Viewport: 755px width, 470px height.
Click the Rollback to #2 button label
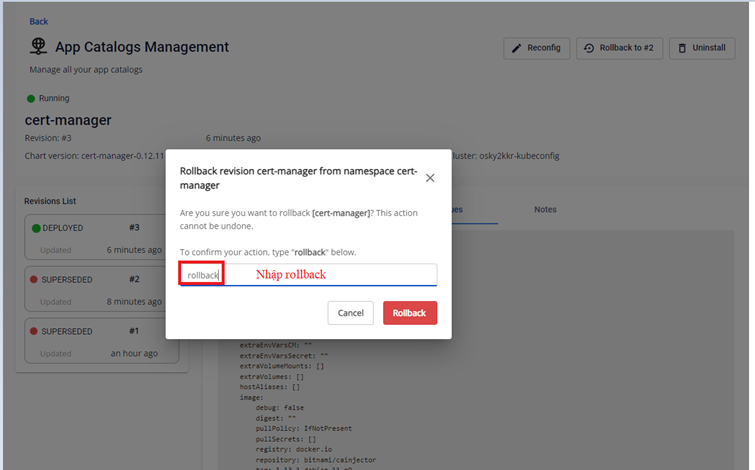coord(626,48)
